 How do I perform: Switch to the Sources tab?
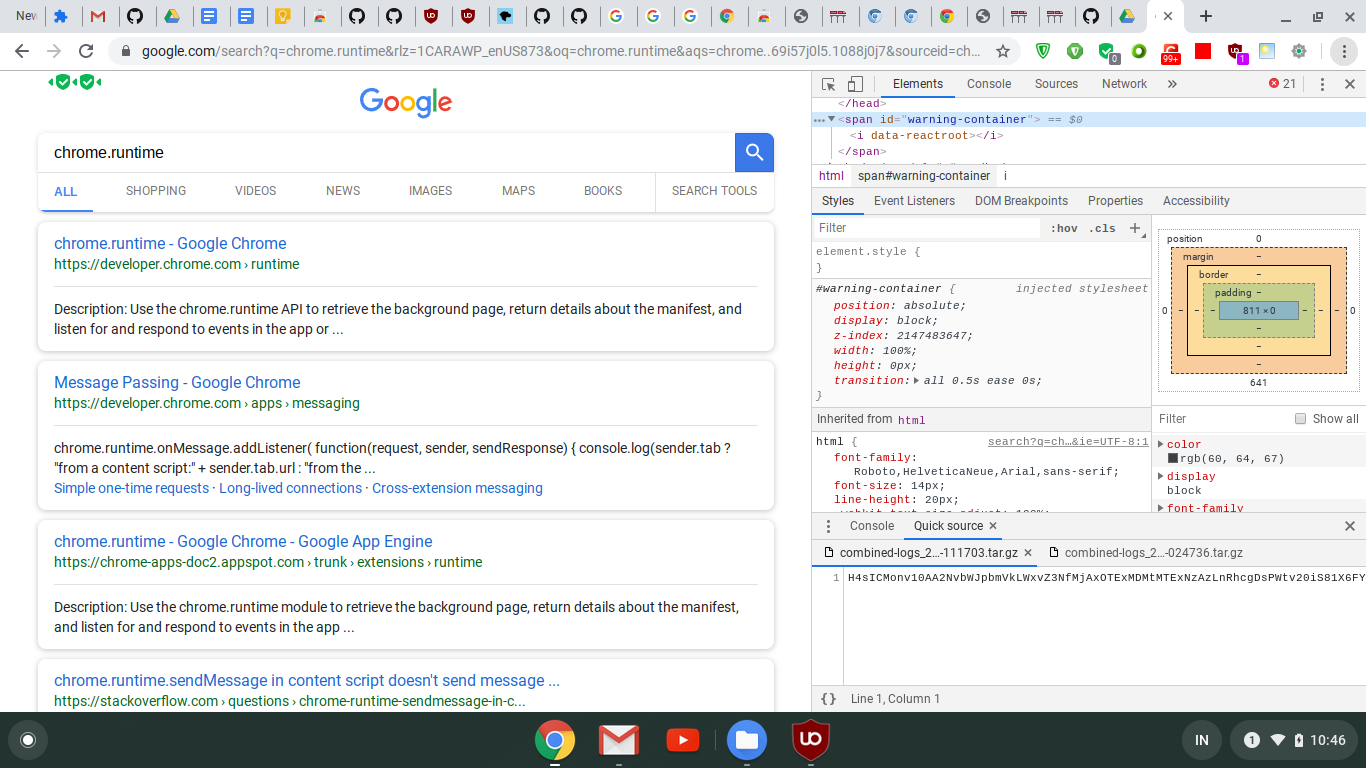pyautogui.click(x=1056, y=84)
